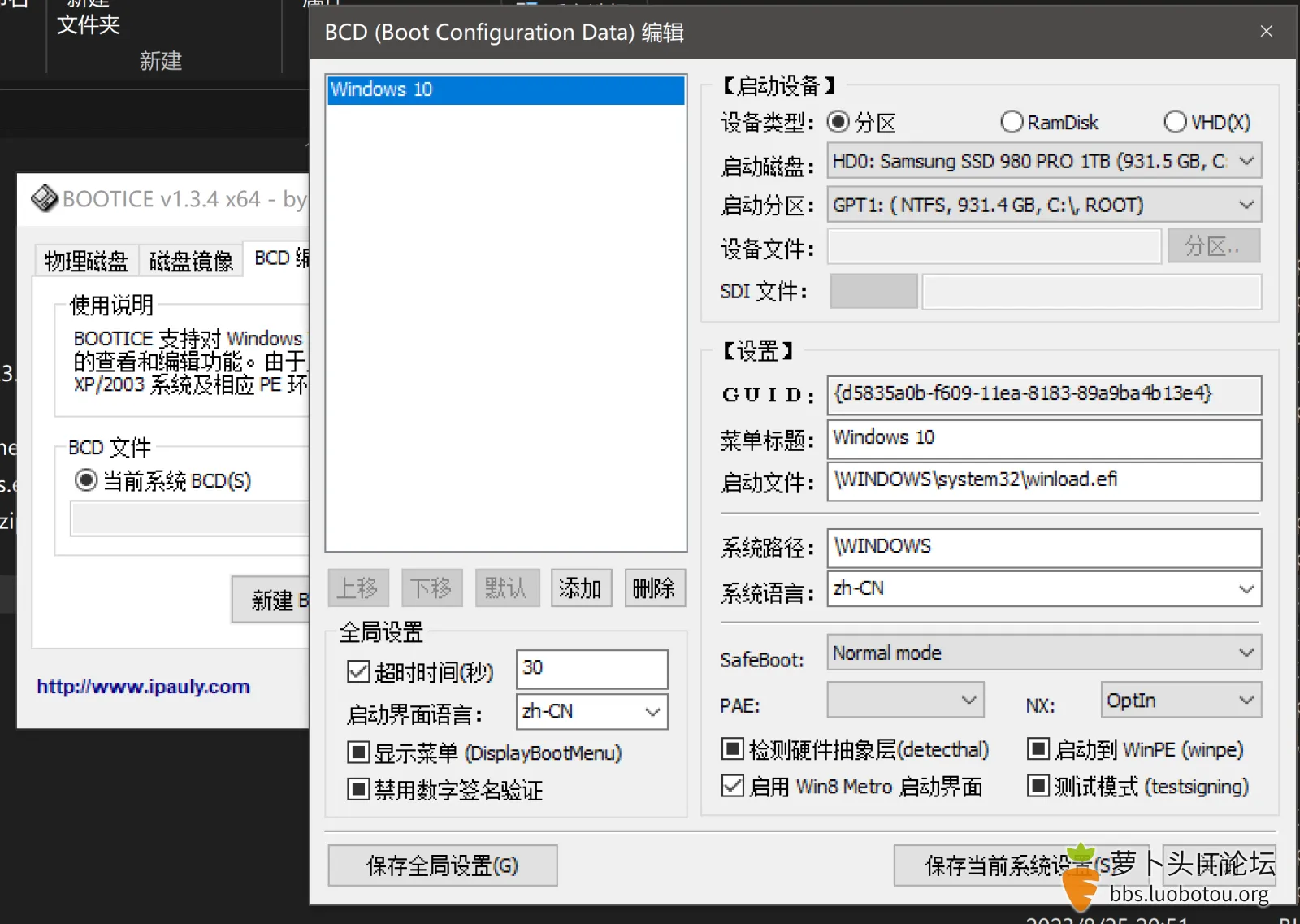Click 保存当前系统设置(S) button
This screenshot has width=1300, height=924.
1021,865
